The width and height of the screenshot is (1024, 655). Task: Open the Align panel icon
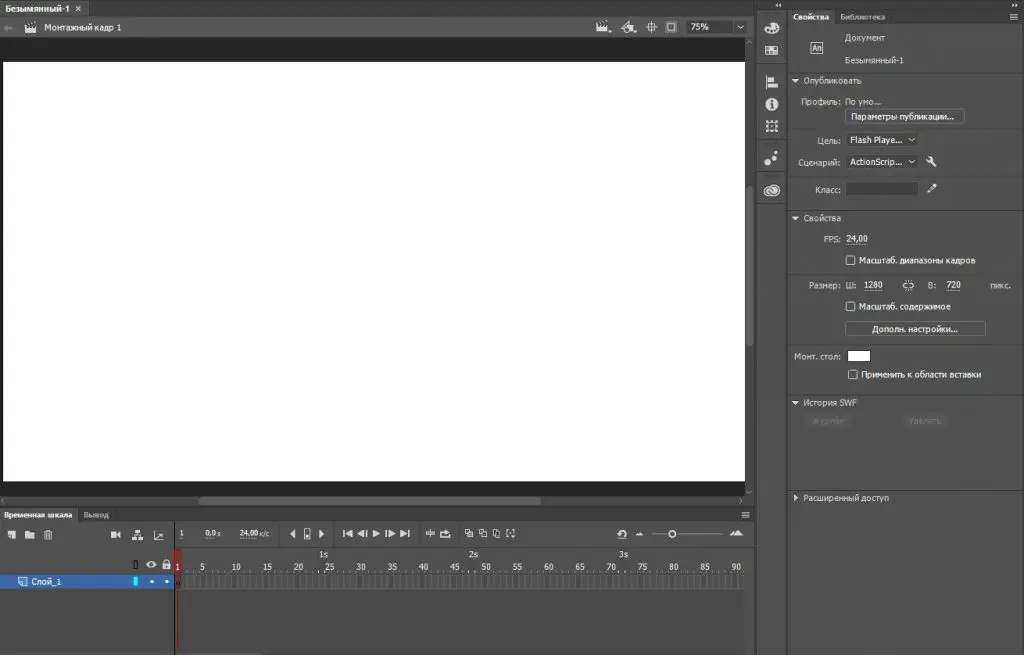(x=771, y=82)
